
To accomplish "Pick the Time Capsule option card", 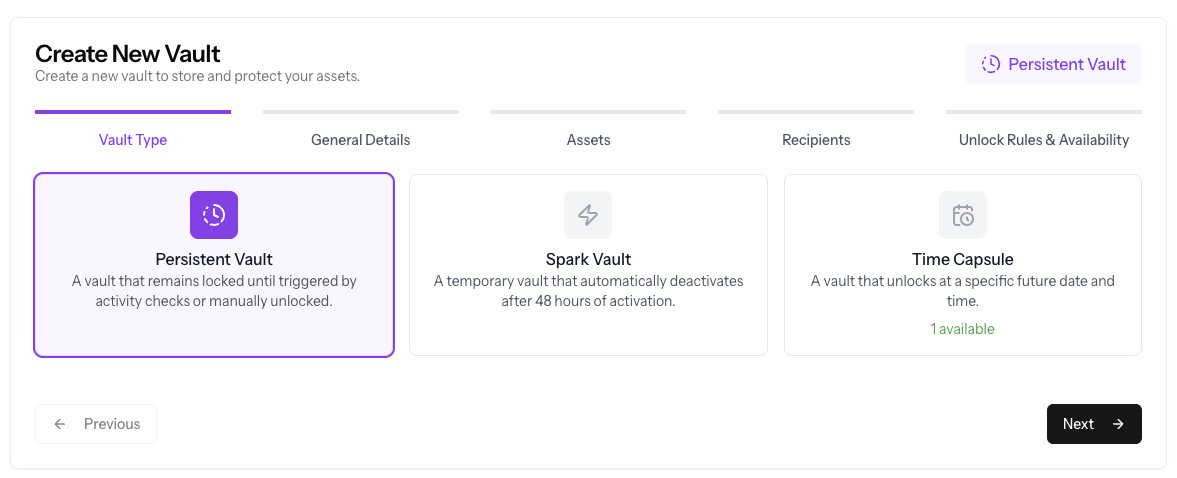I will [x=963, y=265].
